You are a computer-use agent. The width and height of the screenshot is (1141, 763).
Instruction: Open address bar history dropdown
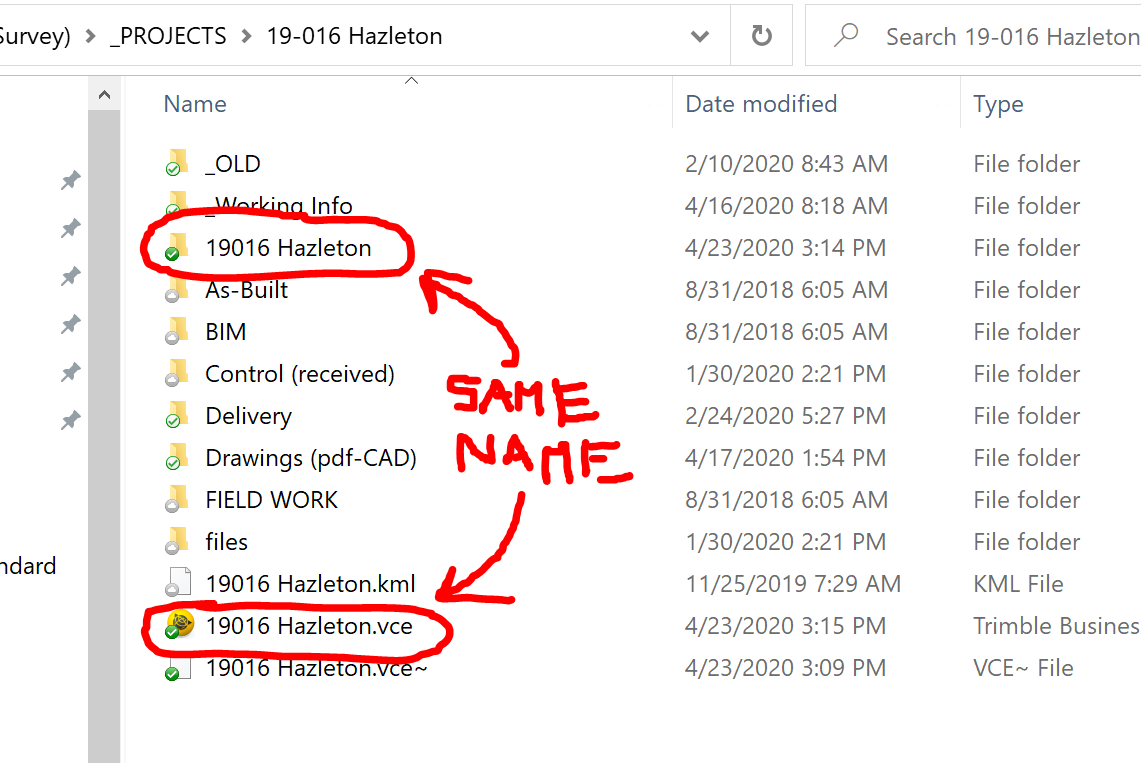coord(700,37)
